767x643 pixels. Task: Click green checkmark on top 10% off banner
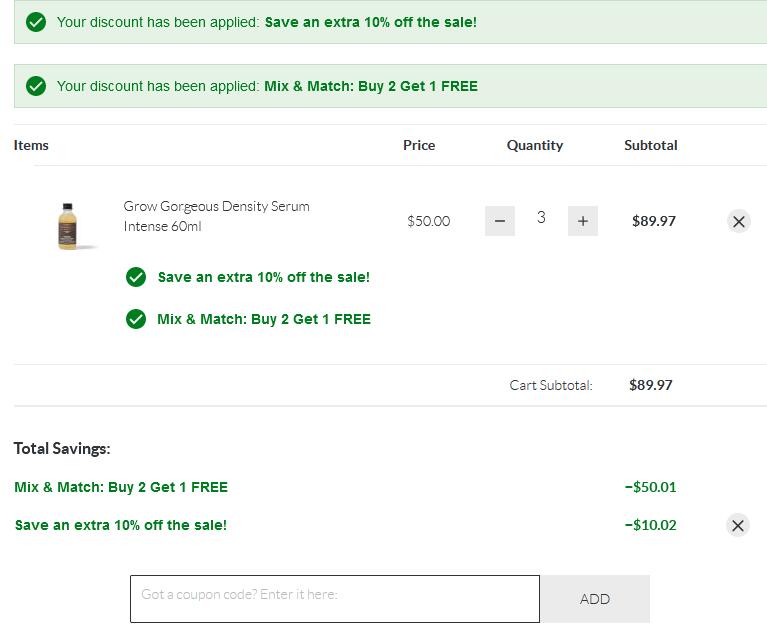36,22
